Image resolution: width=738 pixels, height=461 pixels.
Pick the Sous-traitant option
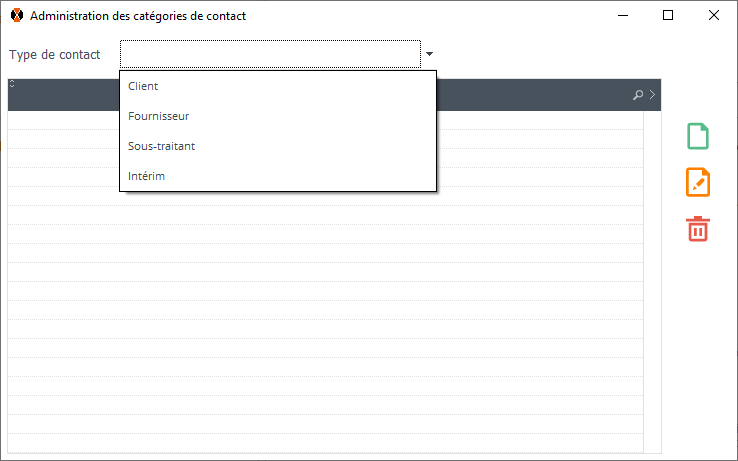[x=161, y=146]
